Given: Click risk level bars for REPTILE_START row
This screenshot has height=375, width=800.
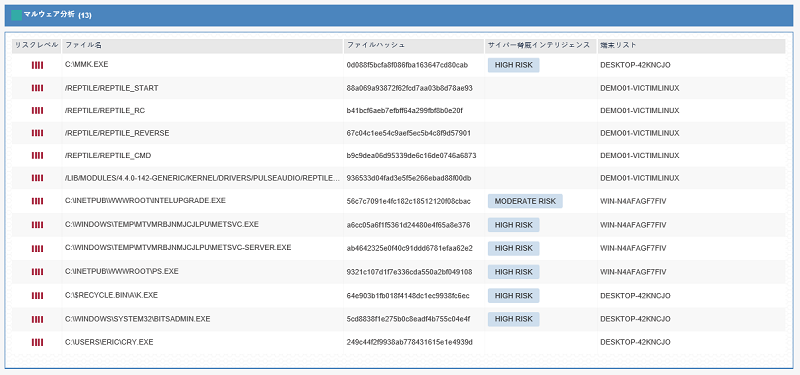Looking at the screenshot, I should [37, 88].
